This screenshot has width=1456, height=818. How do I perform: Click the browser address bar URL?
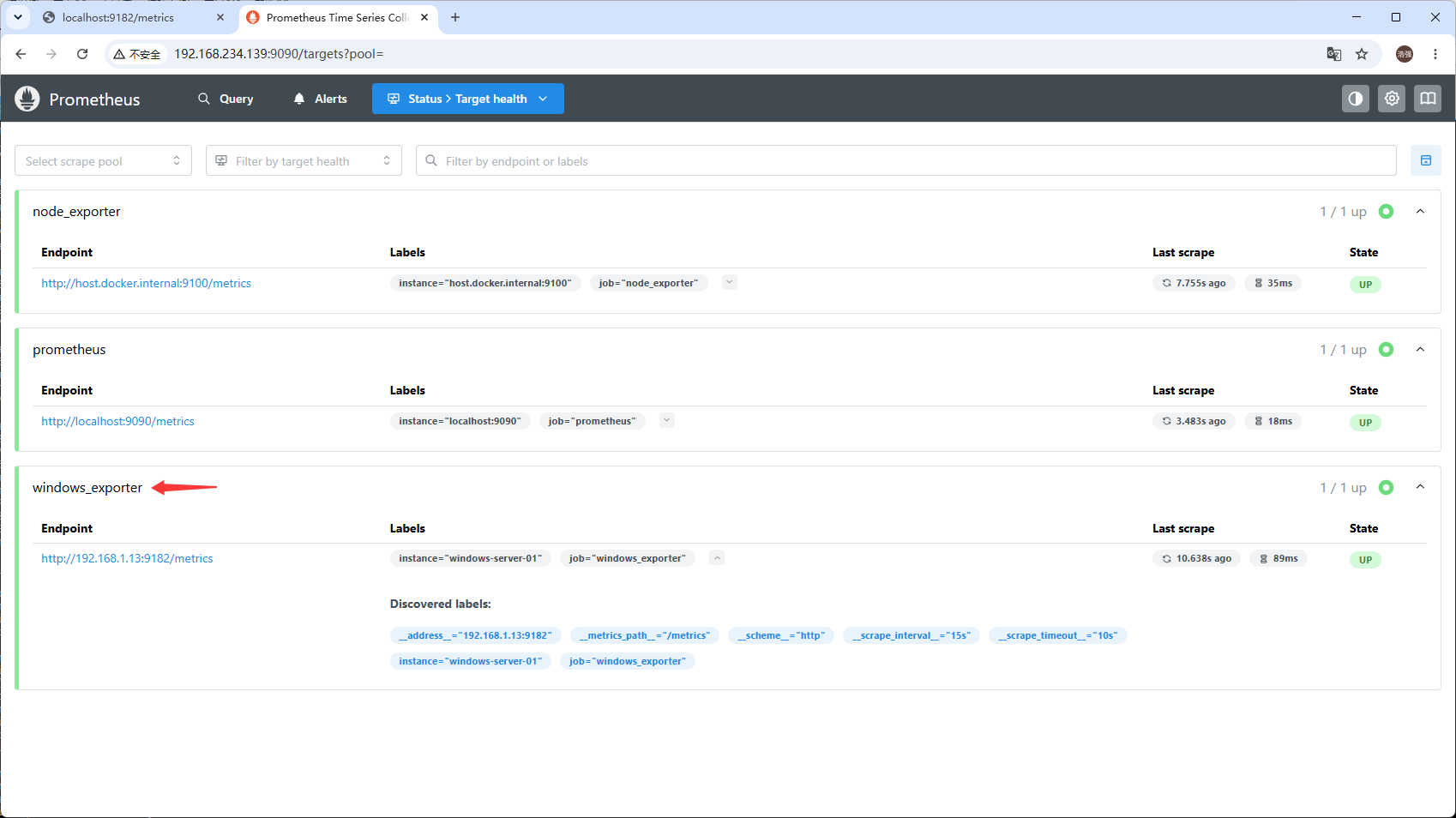tap(279, 54)
